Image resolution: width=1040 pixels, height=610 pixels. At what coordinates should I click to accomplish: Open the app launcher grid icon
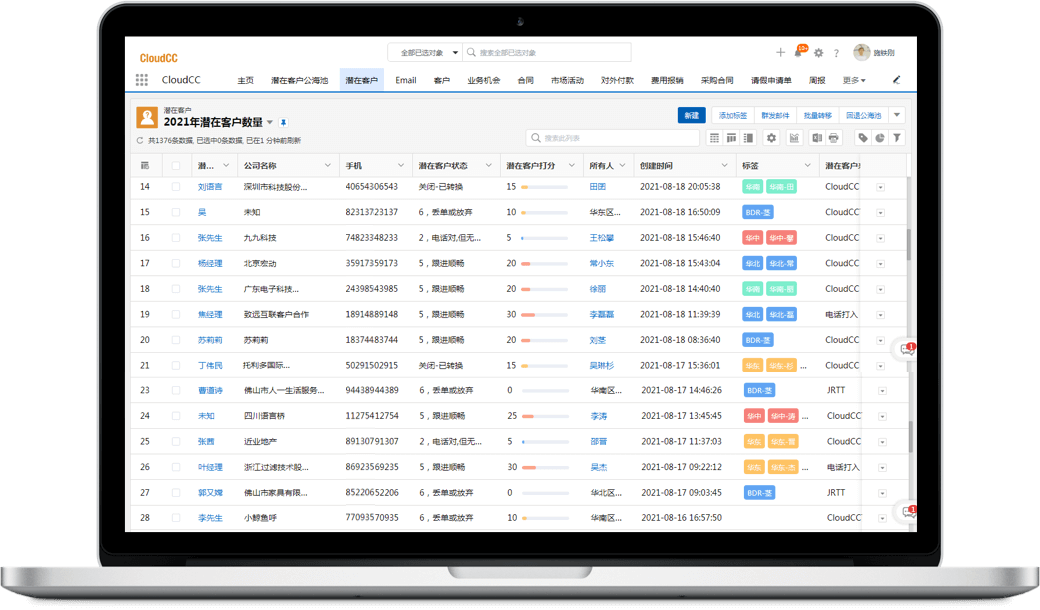142,80
